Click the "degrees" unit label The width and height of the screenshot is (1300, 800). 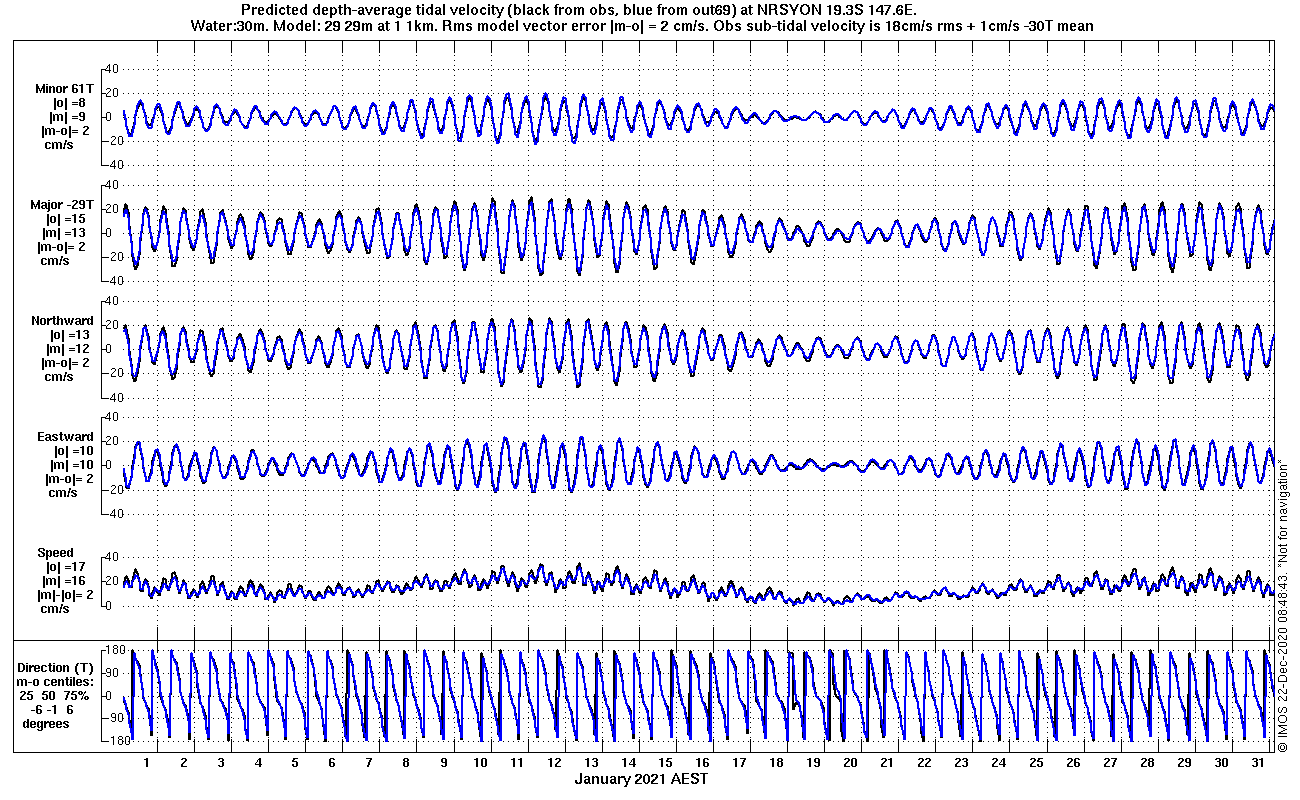click(46, 724)
